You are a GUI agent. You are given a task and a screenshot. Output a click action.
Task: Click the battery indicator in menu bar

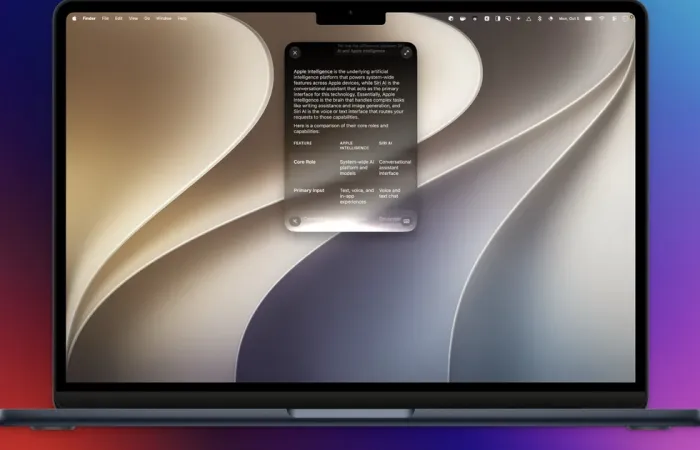click(x=588, y=19)
